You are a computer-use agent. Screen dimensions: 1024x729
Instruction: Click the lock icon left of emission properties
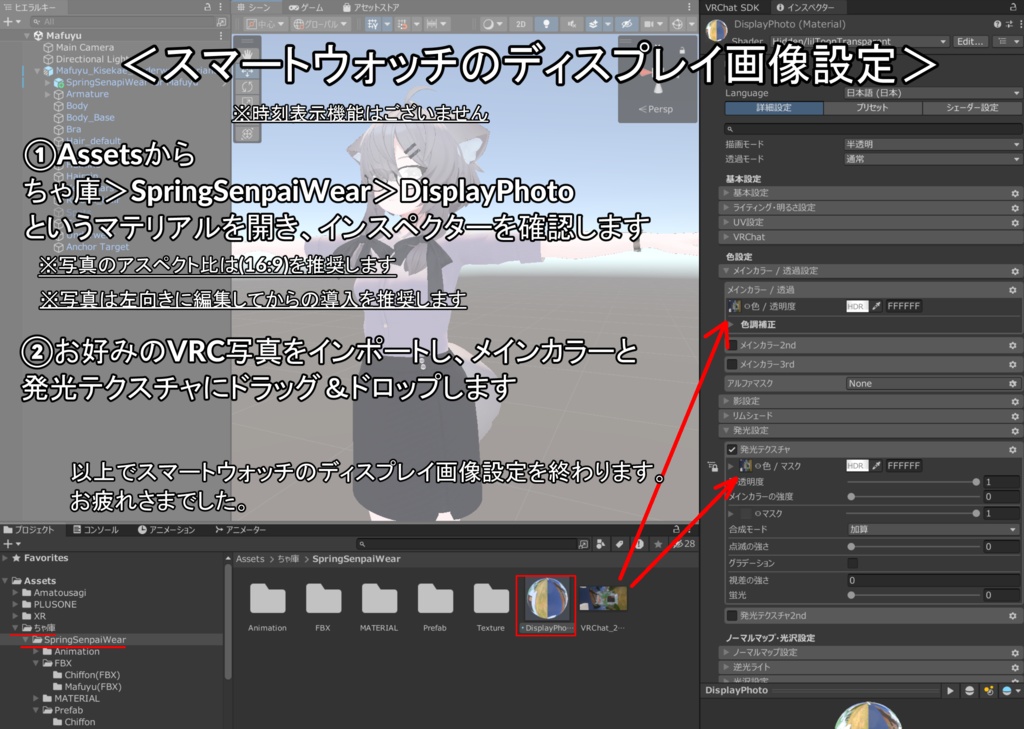712,466
